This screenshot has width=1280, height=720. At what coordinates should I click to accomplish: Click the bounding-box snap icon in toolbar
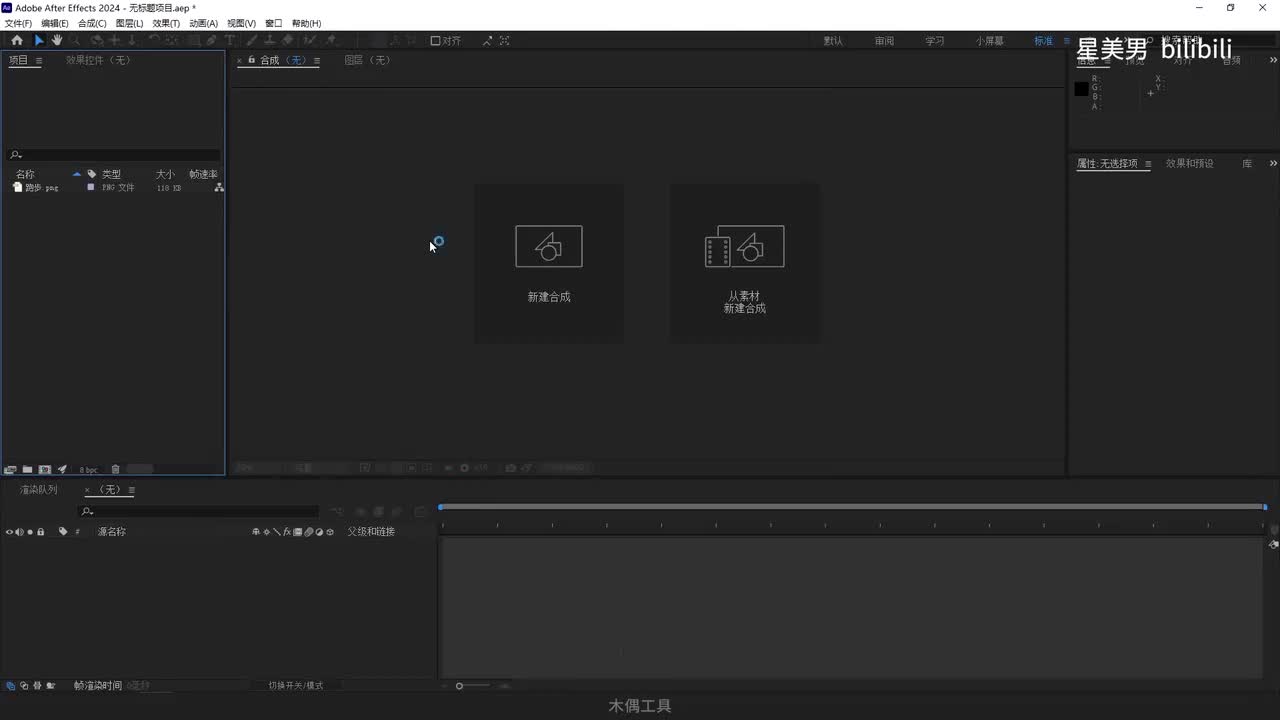click(505, 41)
